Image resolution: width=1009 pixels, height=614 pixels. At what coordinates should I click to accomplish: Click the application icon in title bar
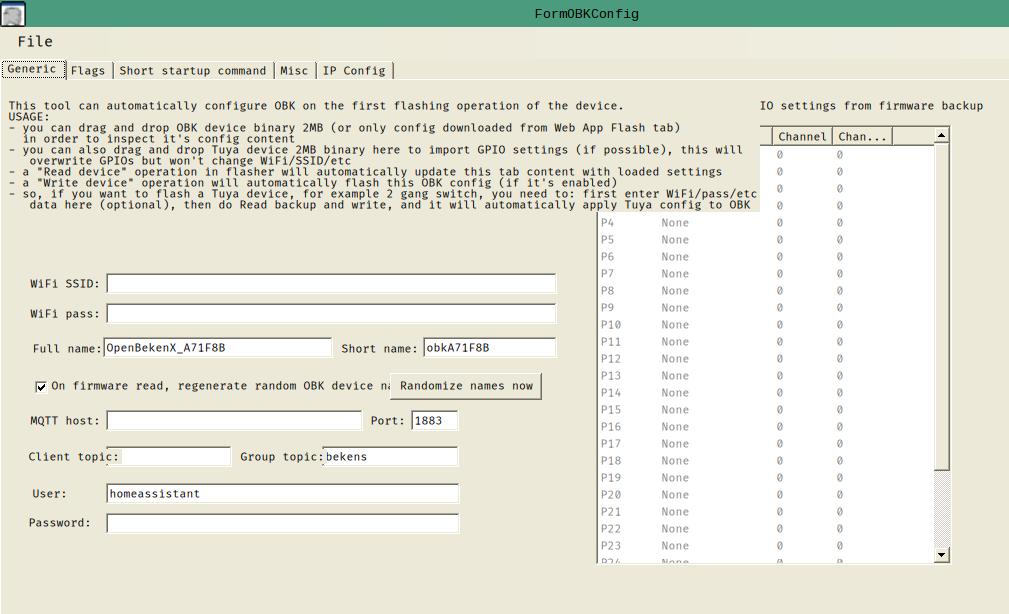point(13,13)
